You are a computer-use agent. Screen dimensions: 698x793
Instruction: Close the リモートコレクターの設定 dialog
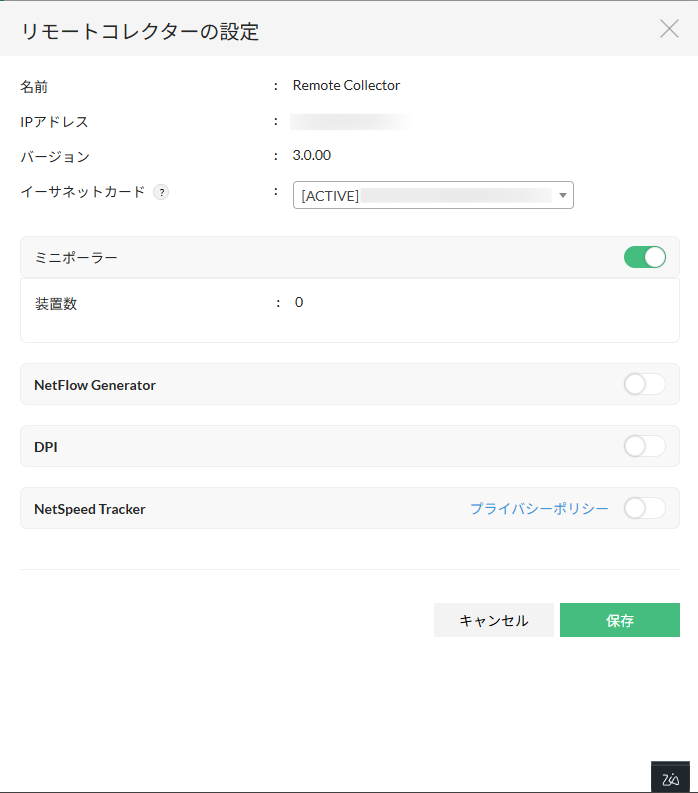tap(669, 29)
